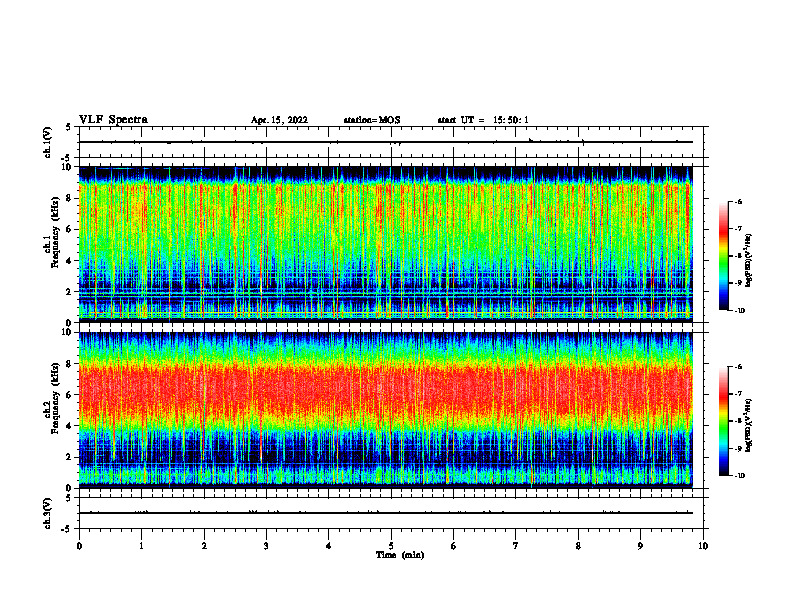Click the ch.2 spectrogram panel
This screenshot has height=612, width=792.
[385, 410]
